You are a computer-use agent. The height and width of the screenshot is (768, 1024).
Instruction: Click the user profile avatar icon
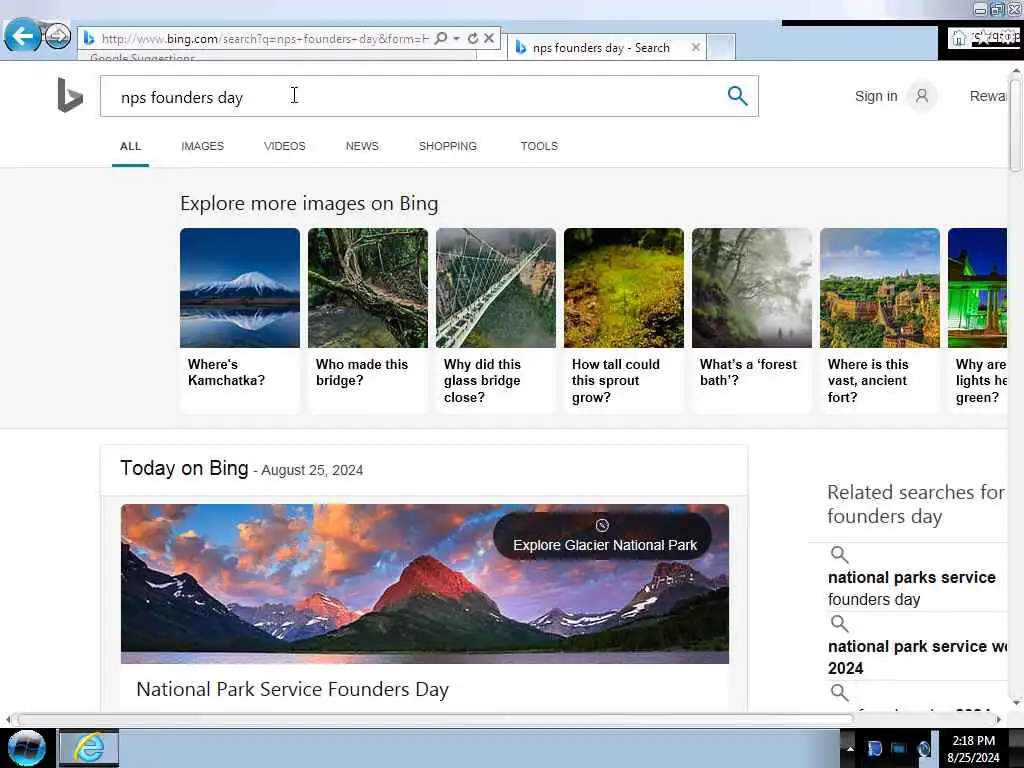tap(921, 96)
